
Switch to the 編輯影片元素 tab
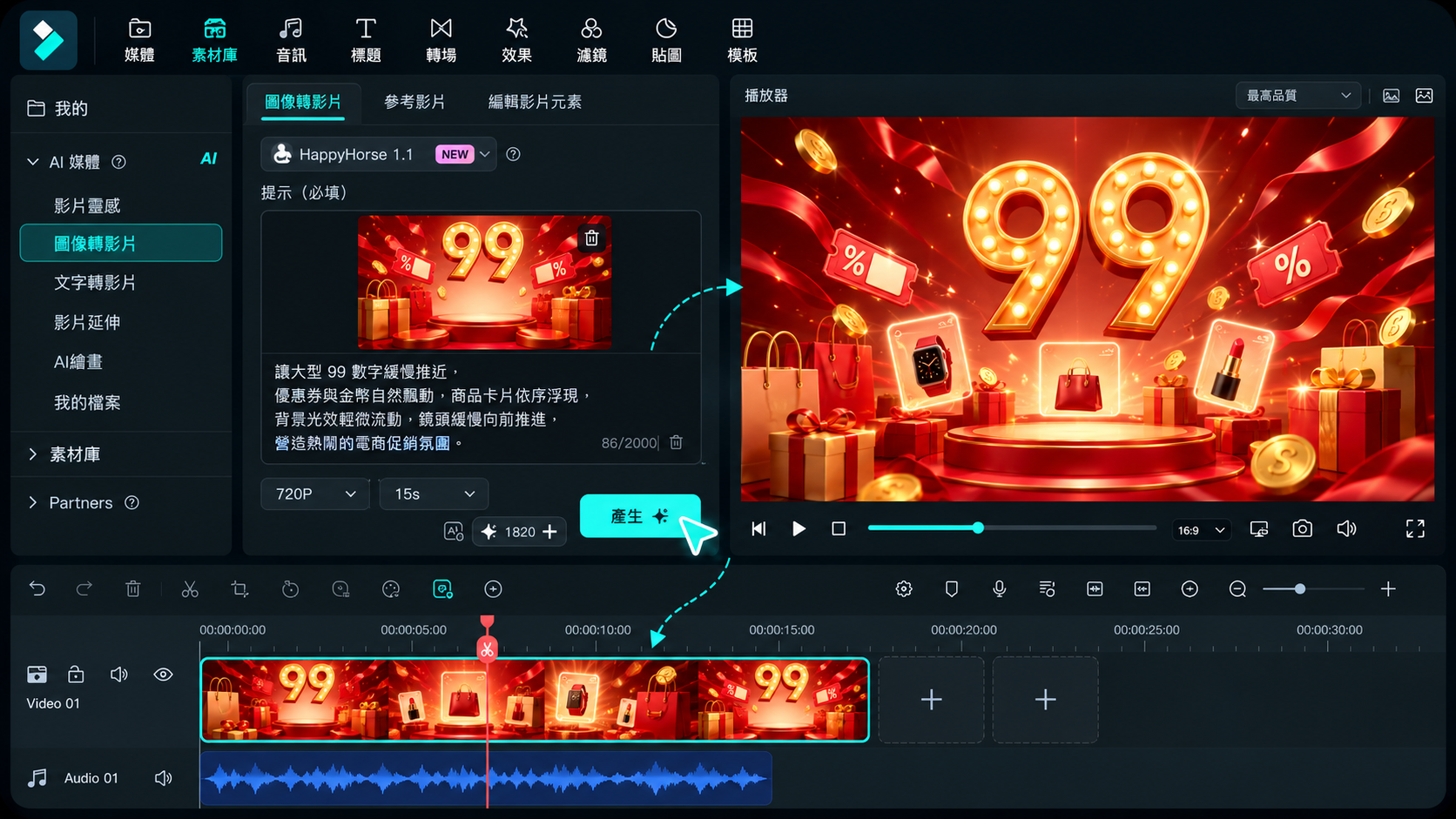(x=535, y=102)
